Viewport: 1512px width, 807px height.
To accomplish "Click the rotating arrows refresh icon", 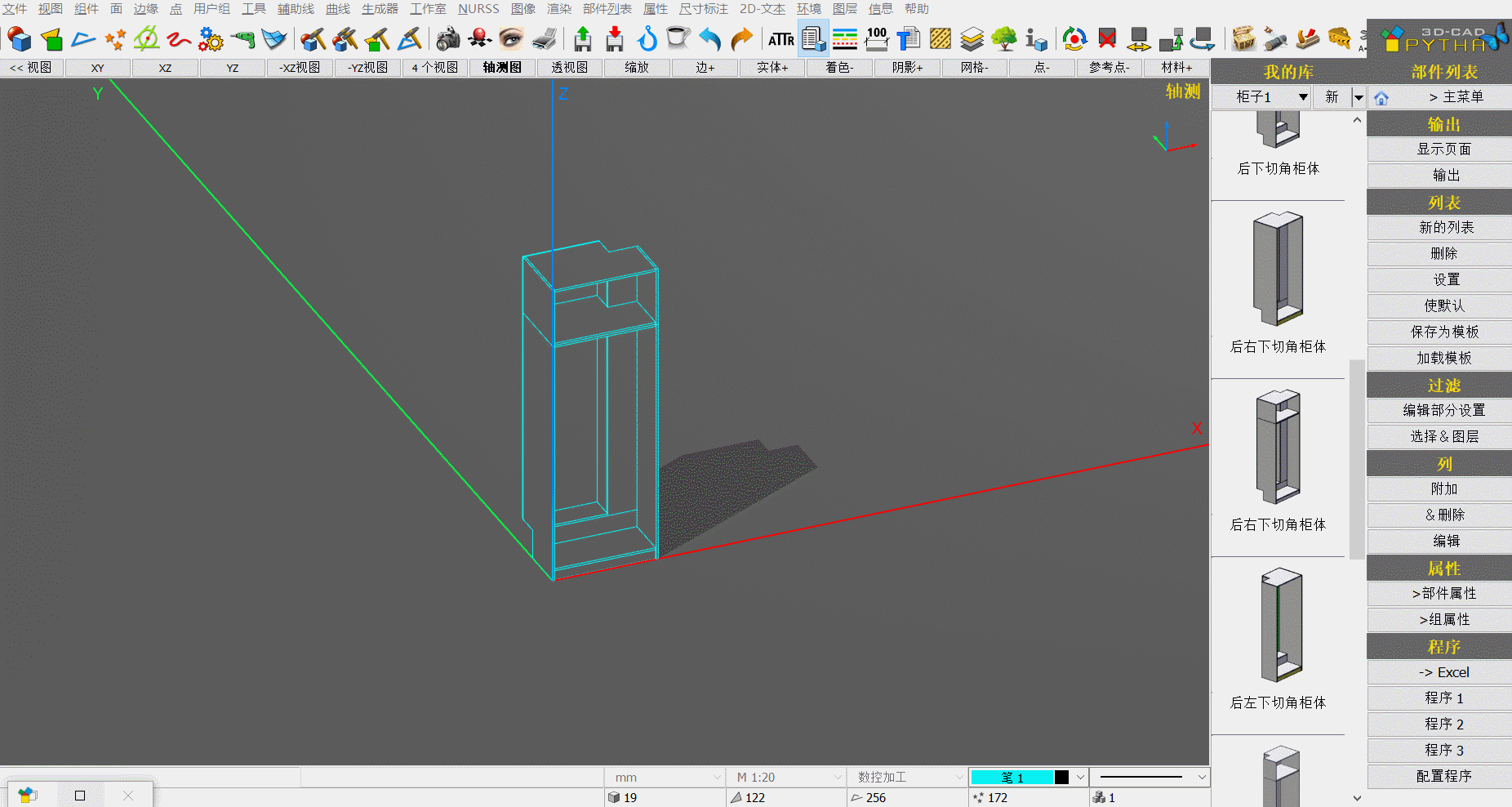I will (1075, 38).
